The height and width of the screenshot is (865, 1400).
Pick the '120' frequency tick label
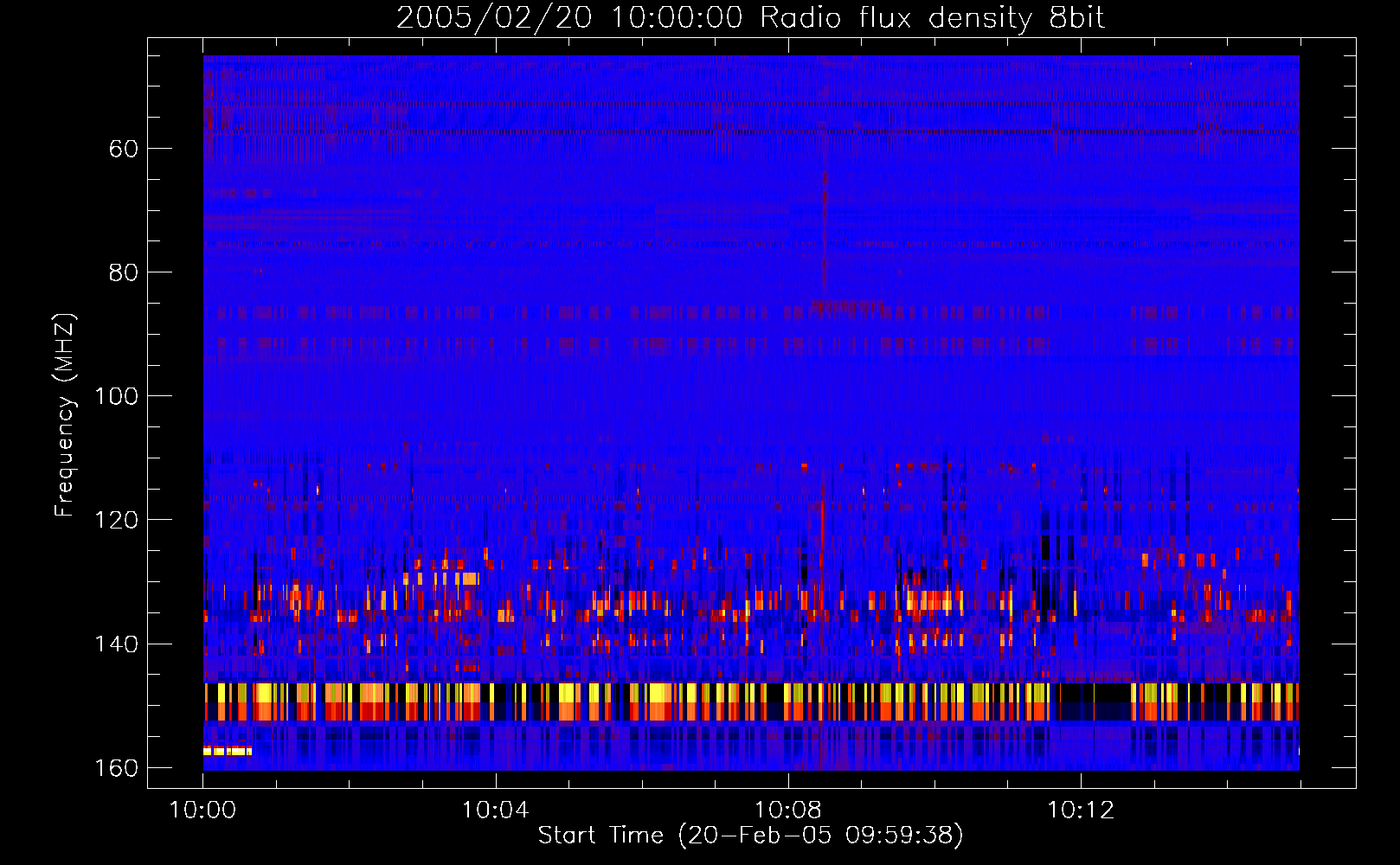(117, 520)
